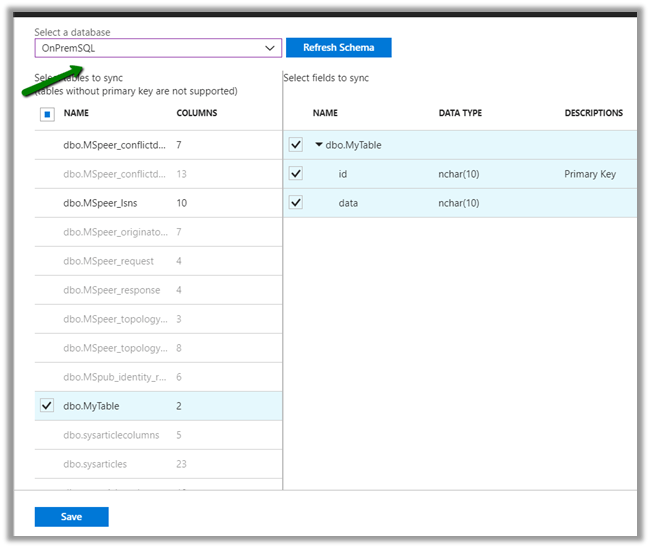The image size is (650, 548).
Task: Click the Save button
Action: click(x=71, y=517)
